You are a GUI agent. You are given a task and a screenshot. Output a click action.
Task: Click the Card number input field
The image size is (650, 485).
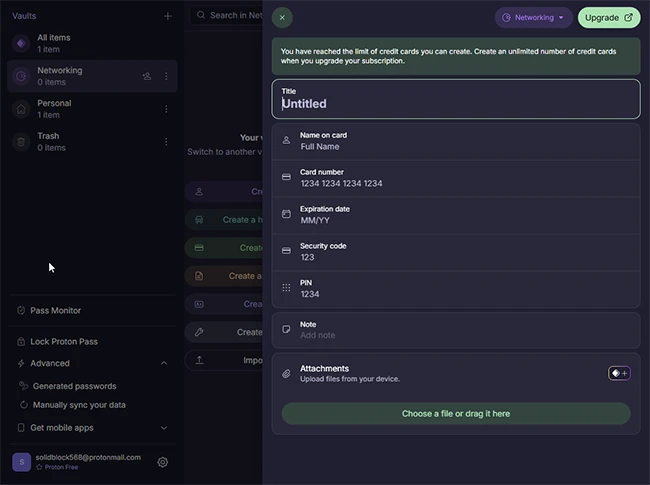click(x=455, y=183)
